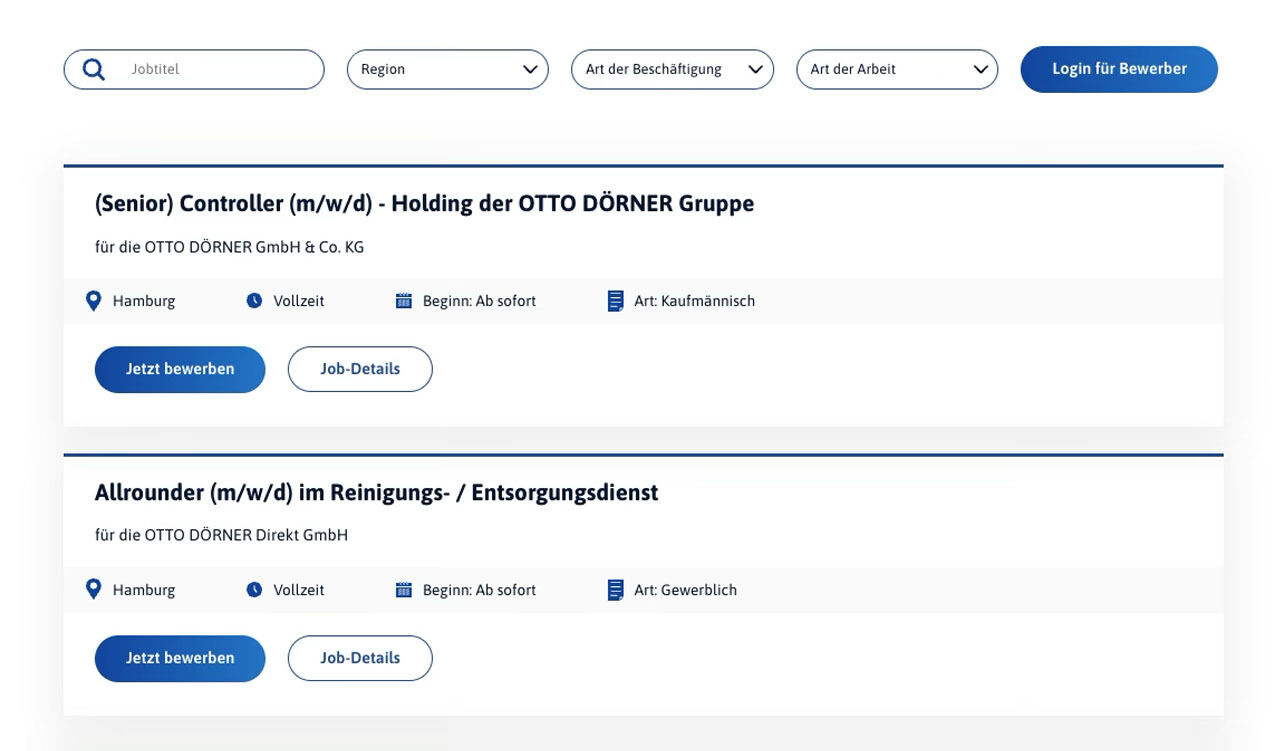Screen dimensions: 1280x751
Task: Open the Region dropdown
Action: tap(448, 70)
